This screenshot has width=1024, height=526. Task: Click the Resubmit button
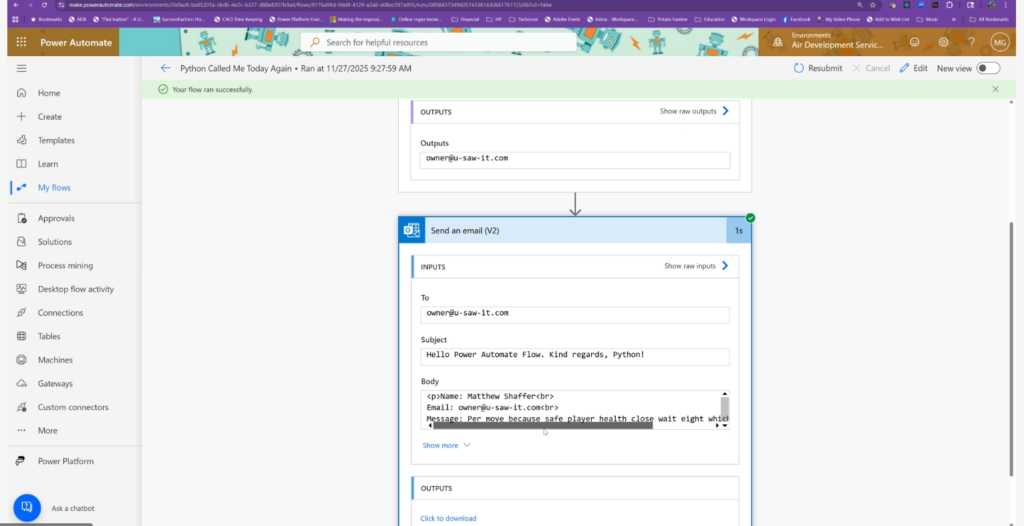[x=818, y=68]
